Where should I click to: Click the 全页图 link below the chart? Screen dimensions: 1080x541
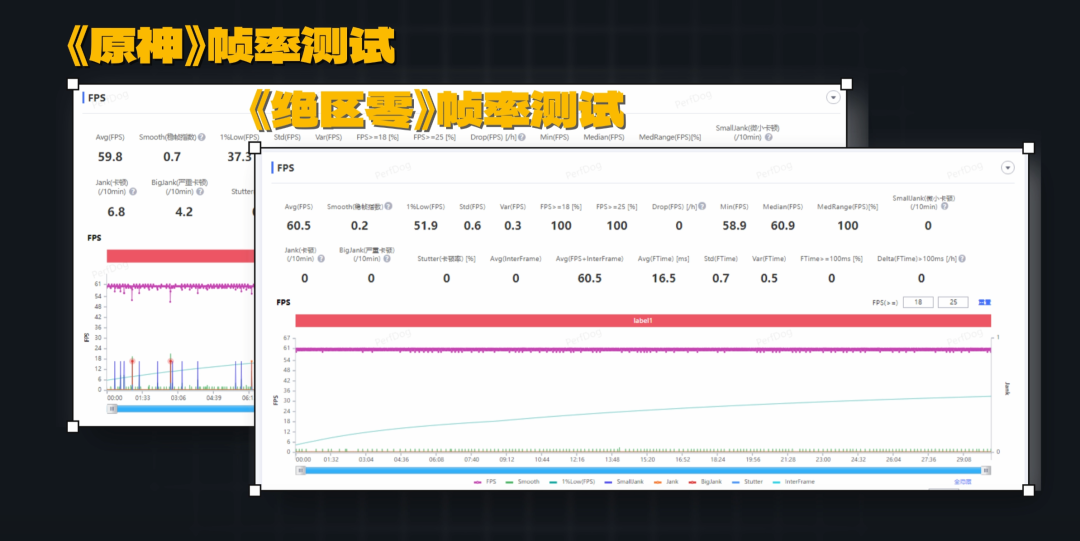pyautogui.click(x=963, y=481)
